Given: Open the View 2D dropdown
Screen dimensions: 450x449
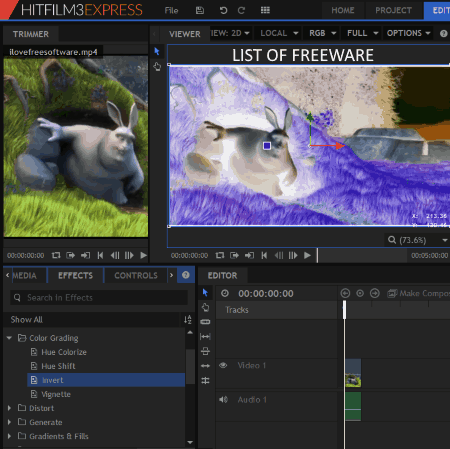Looking at the screenshot, I should (x=230, y=33).
